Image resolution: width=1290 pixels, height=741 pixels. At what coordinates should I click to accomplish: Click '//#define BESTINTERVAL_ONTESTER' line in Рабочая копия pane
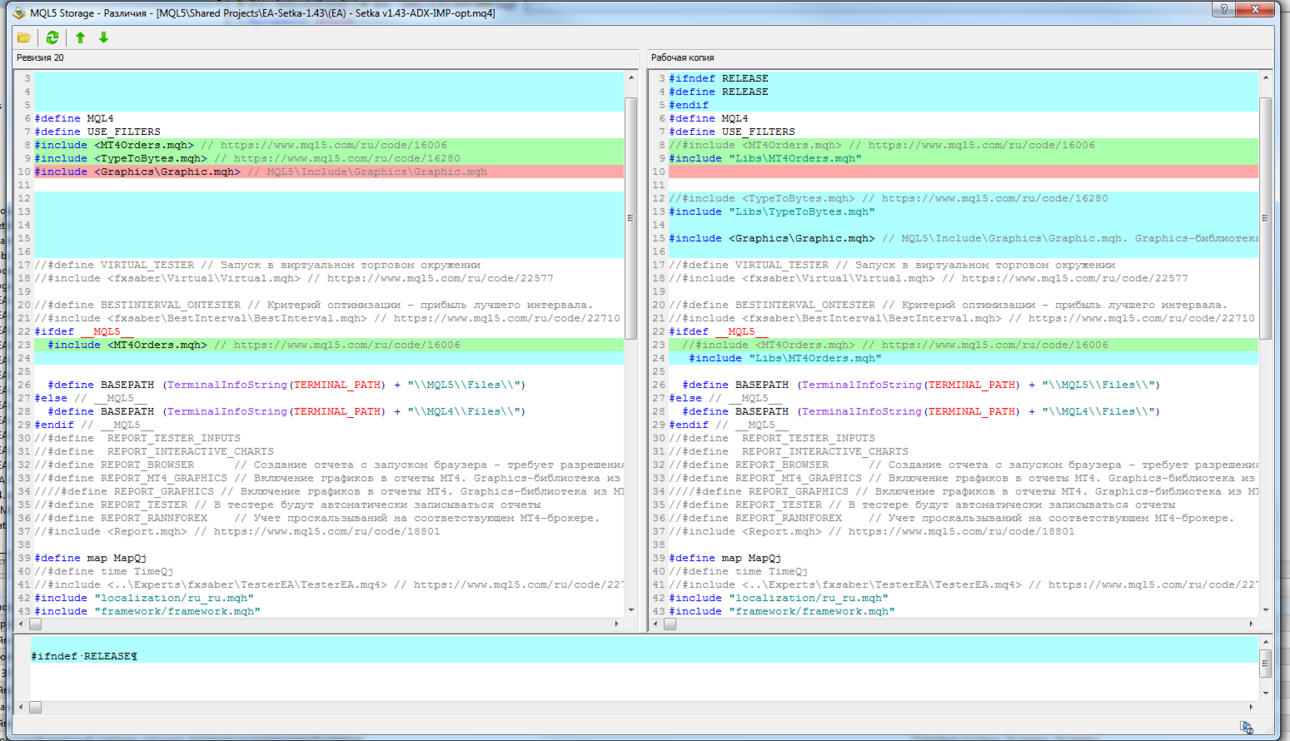coord(948,305)
